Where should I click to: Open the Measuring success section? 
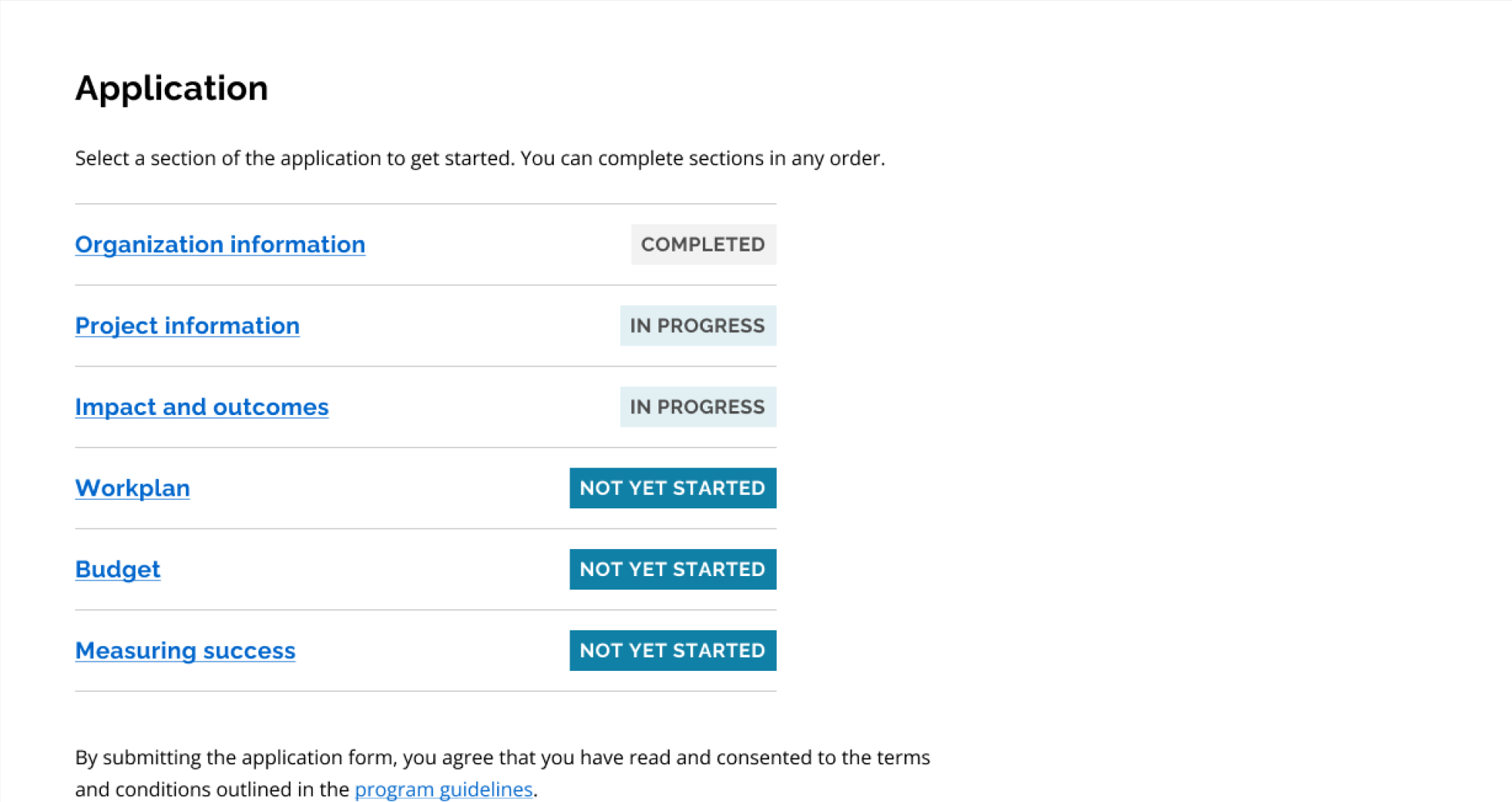[x=185, y=650]
